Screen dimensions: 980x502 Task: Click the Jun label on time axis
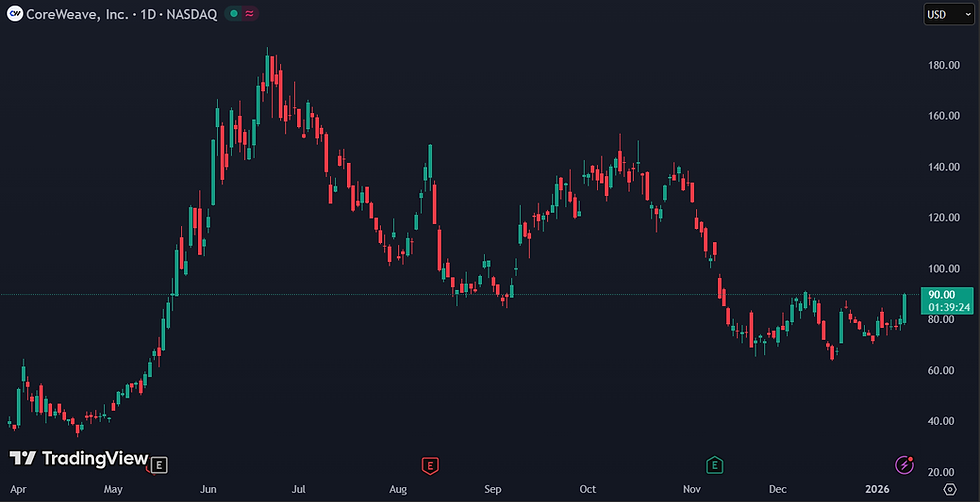tap(209, 489)
